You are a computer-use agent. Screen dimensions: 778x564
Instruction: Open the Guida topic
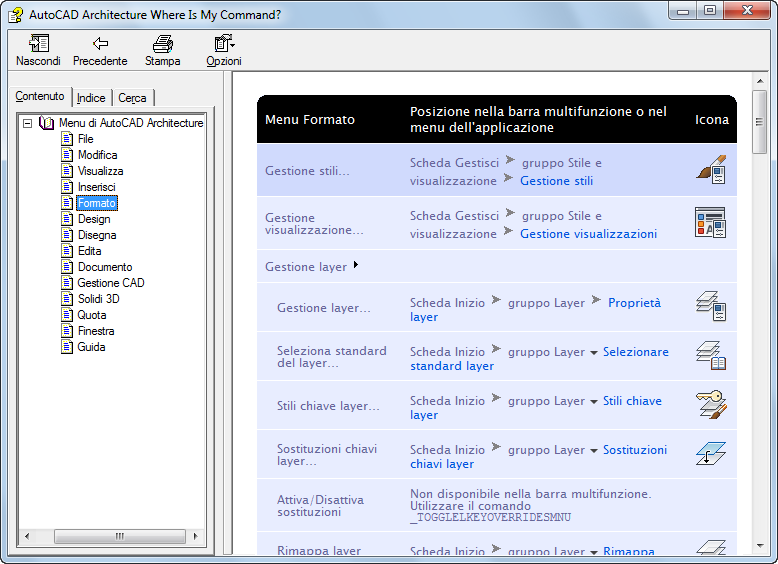coord(91,347)
